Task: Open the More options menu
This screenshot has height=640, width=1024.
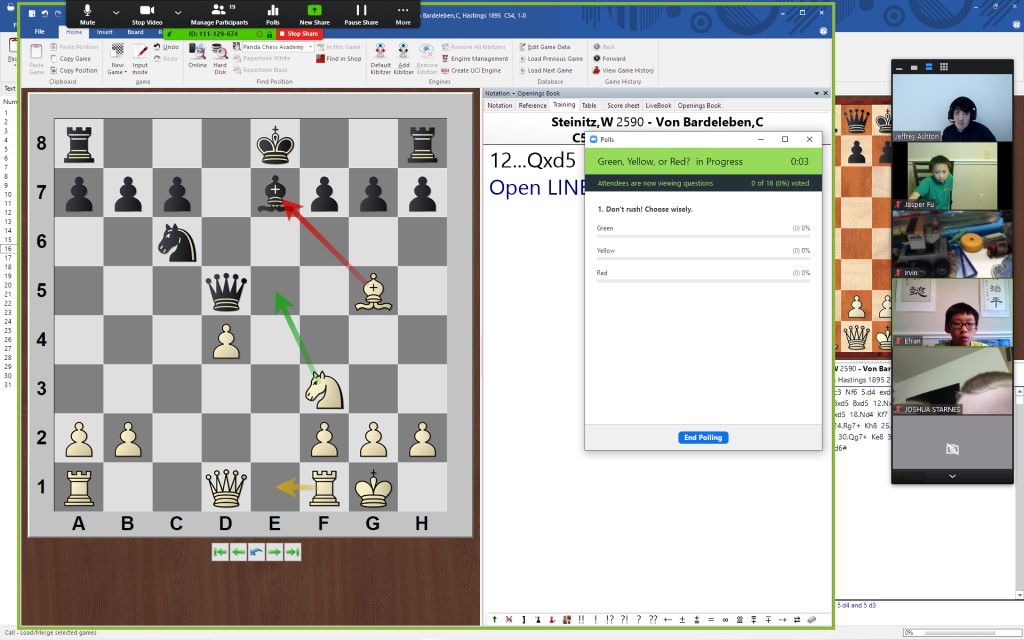Action: (x=403, y=13)
